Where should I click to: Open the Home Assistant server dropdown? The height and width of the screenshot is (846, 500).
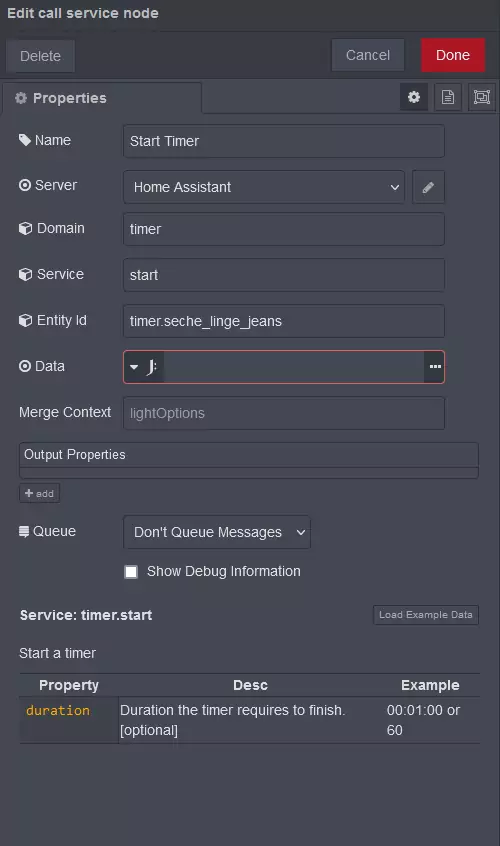pyautogui.click(x=264, y=187)
